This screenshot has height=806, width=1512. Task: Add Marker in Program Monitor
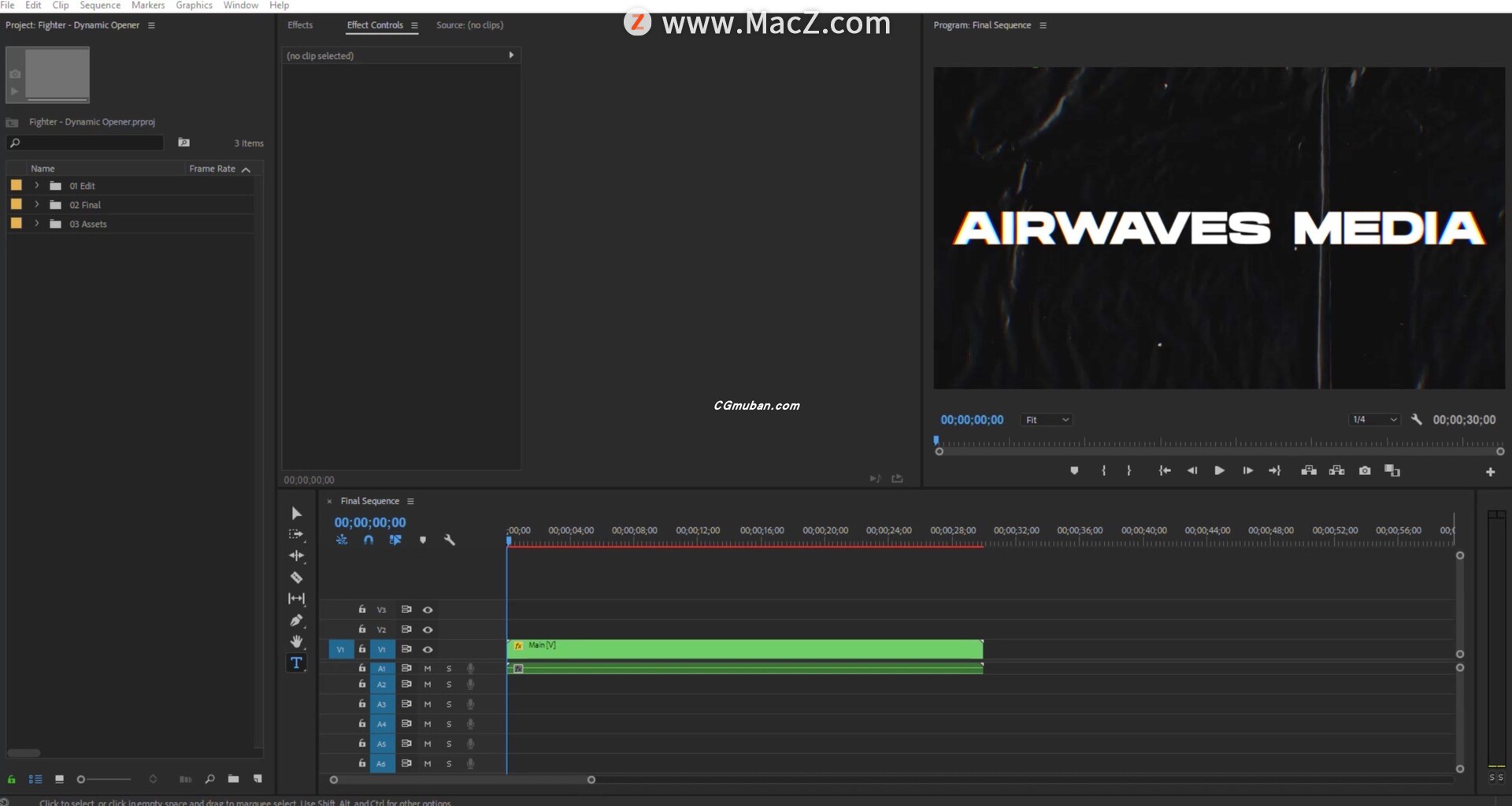(1074, 470)
